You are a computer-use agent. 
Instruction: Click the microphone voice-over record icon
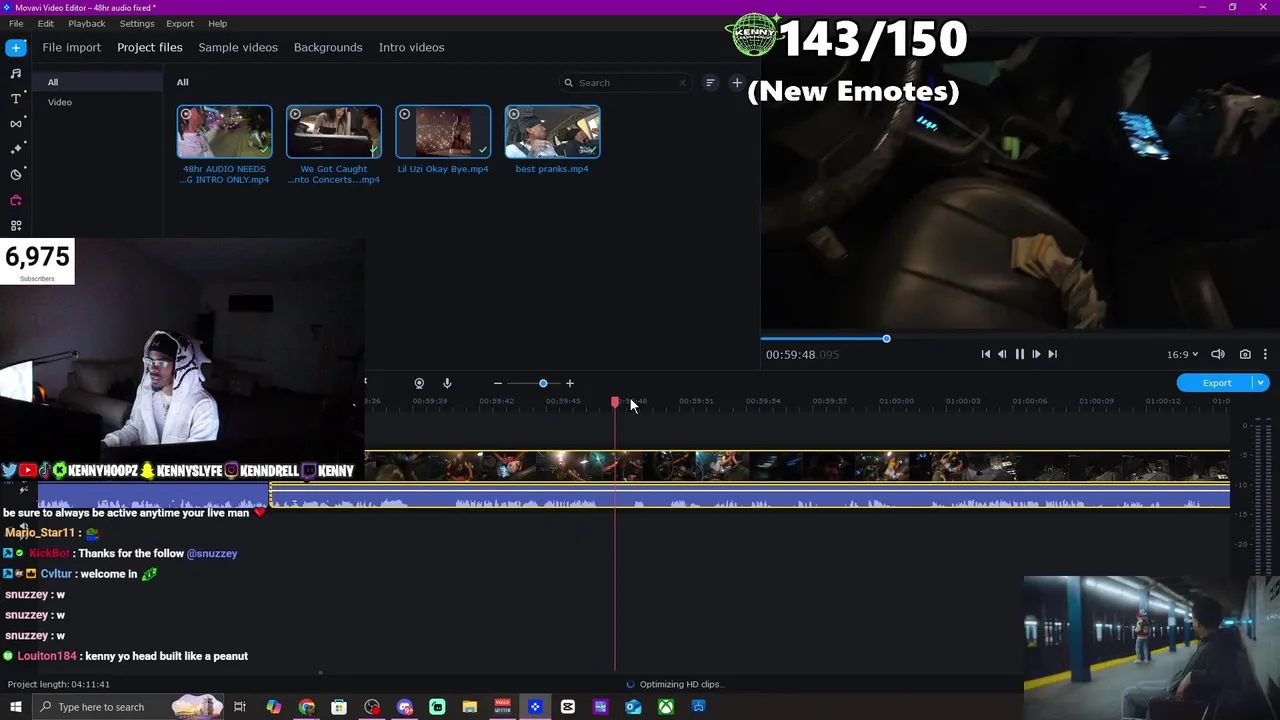tap(447, 383)
